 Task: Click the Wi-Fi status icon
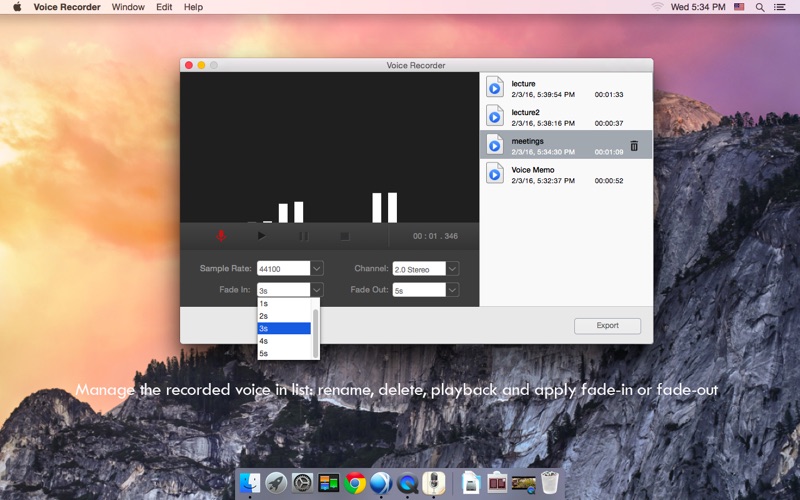(657, 7)
